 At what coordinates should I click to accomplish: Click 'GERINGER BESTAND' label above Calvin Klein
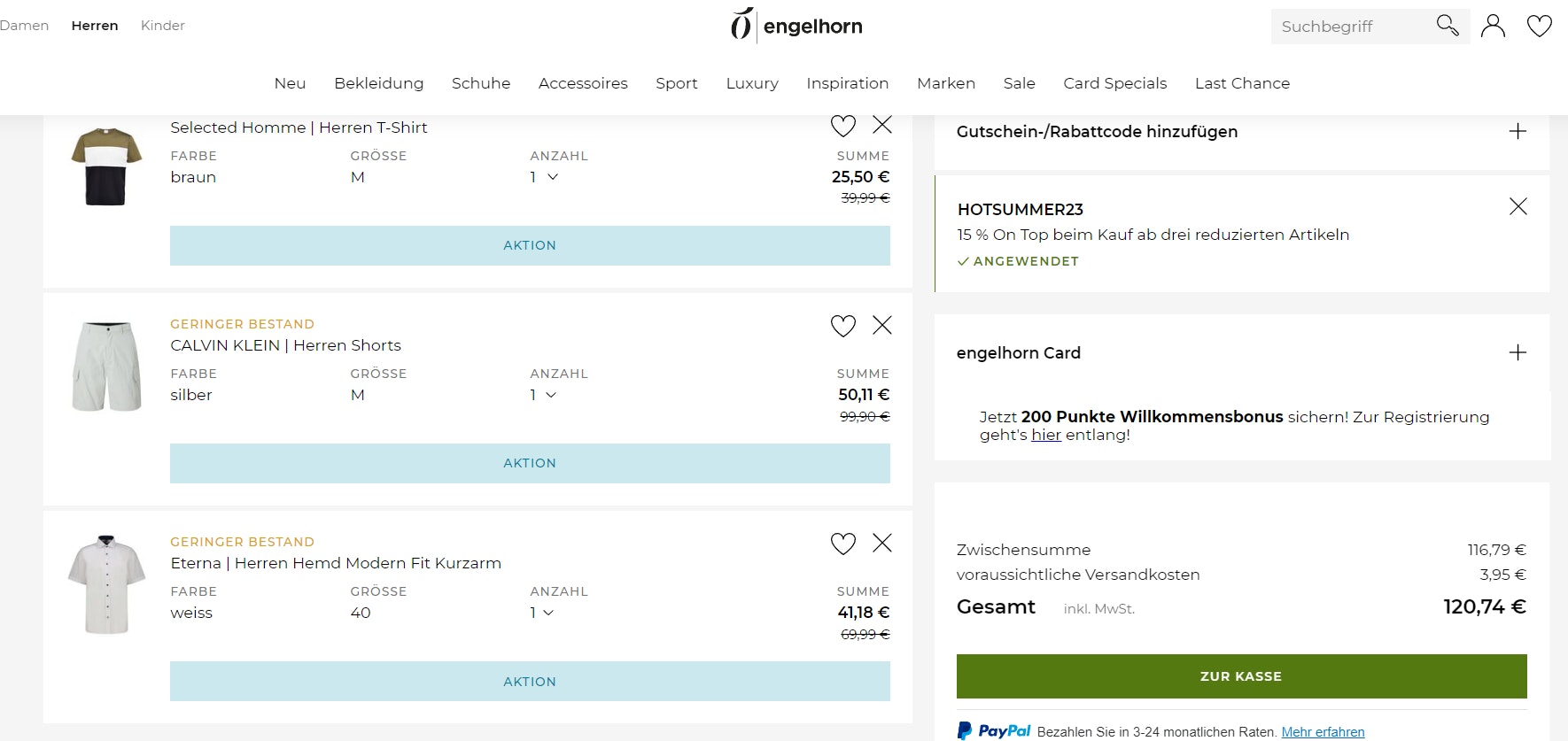242,324
